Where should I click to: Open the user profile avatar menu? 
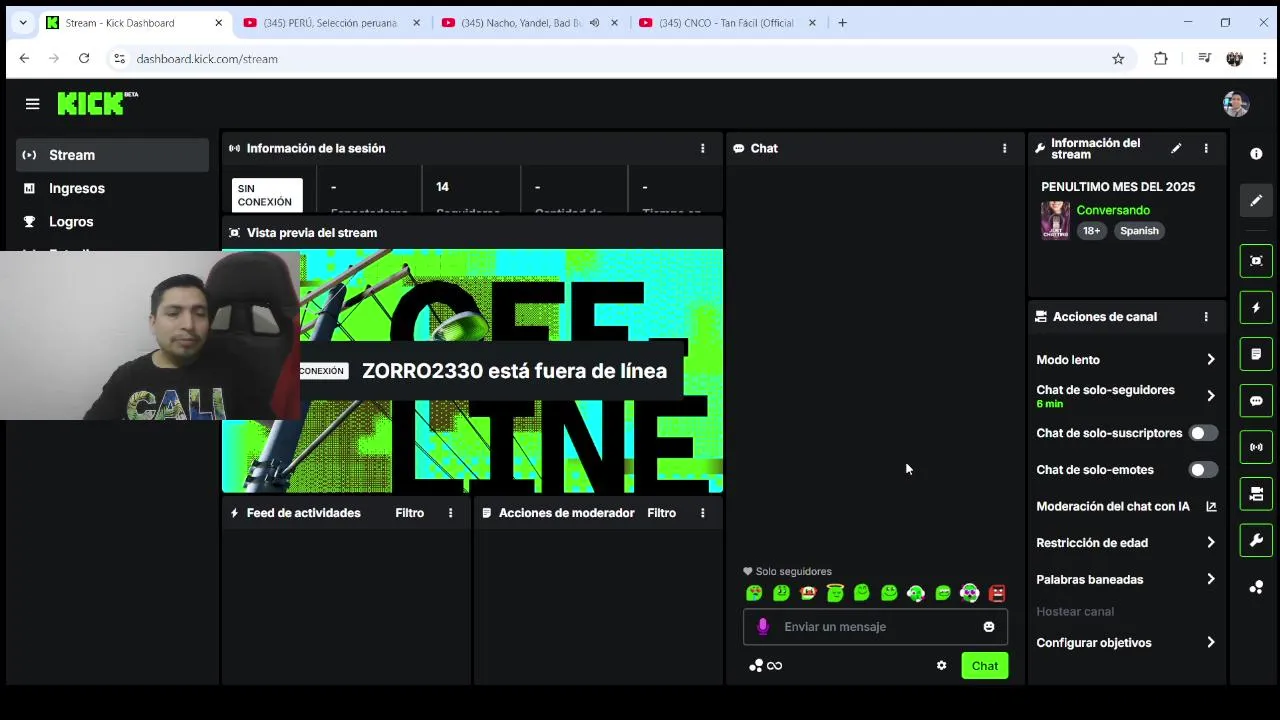click(x=1235, y=103)
